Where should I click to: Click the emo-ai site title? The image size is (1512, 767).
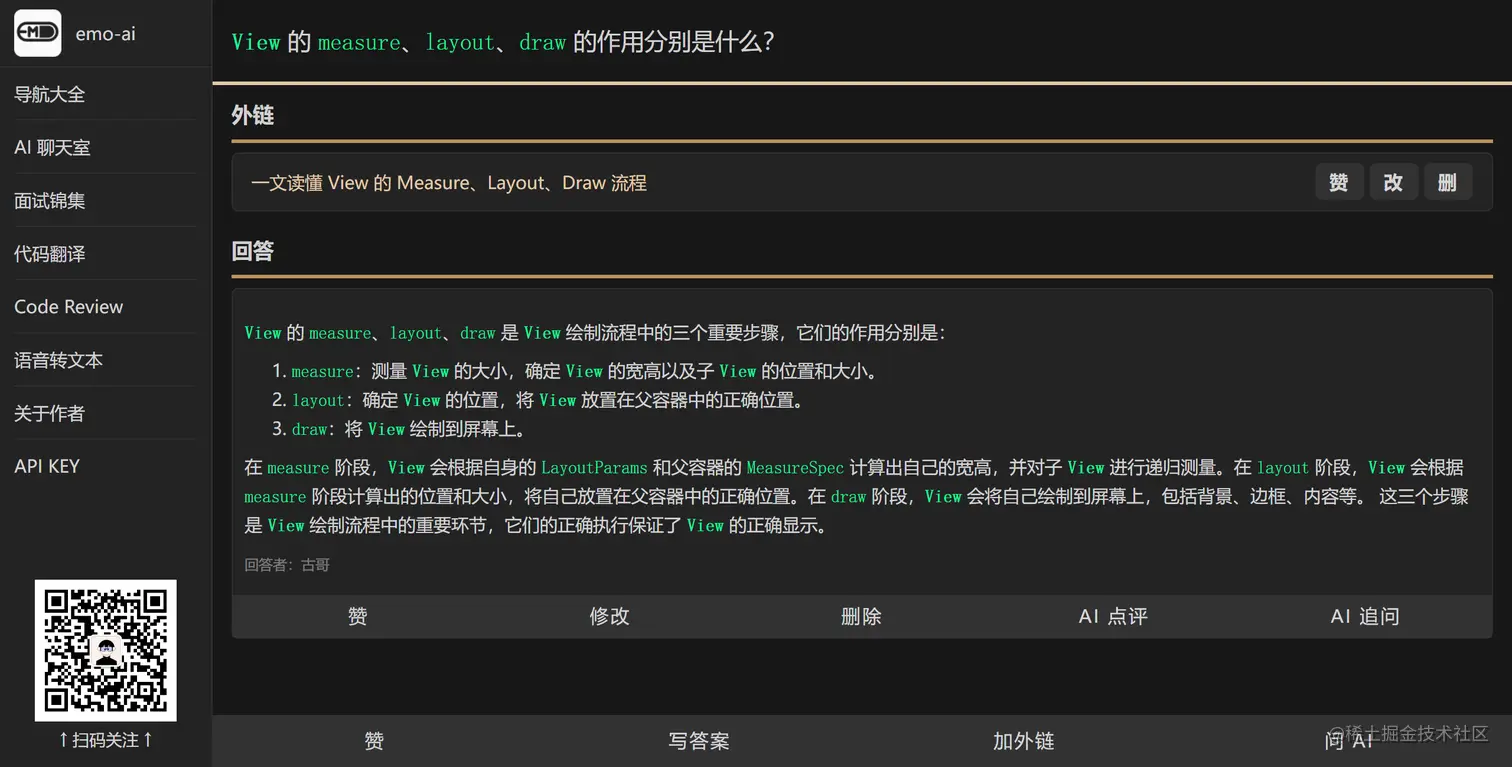point(105,34)
